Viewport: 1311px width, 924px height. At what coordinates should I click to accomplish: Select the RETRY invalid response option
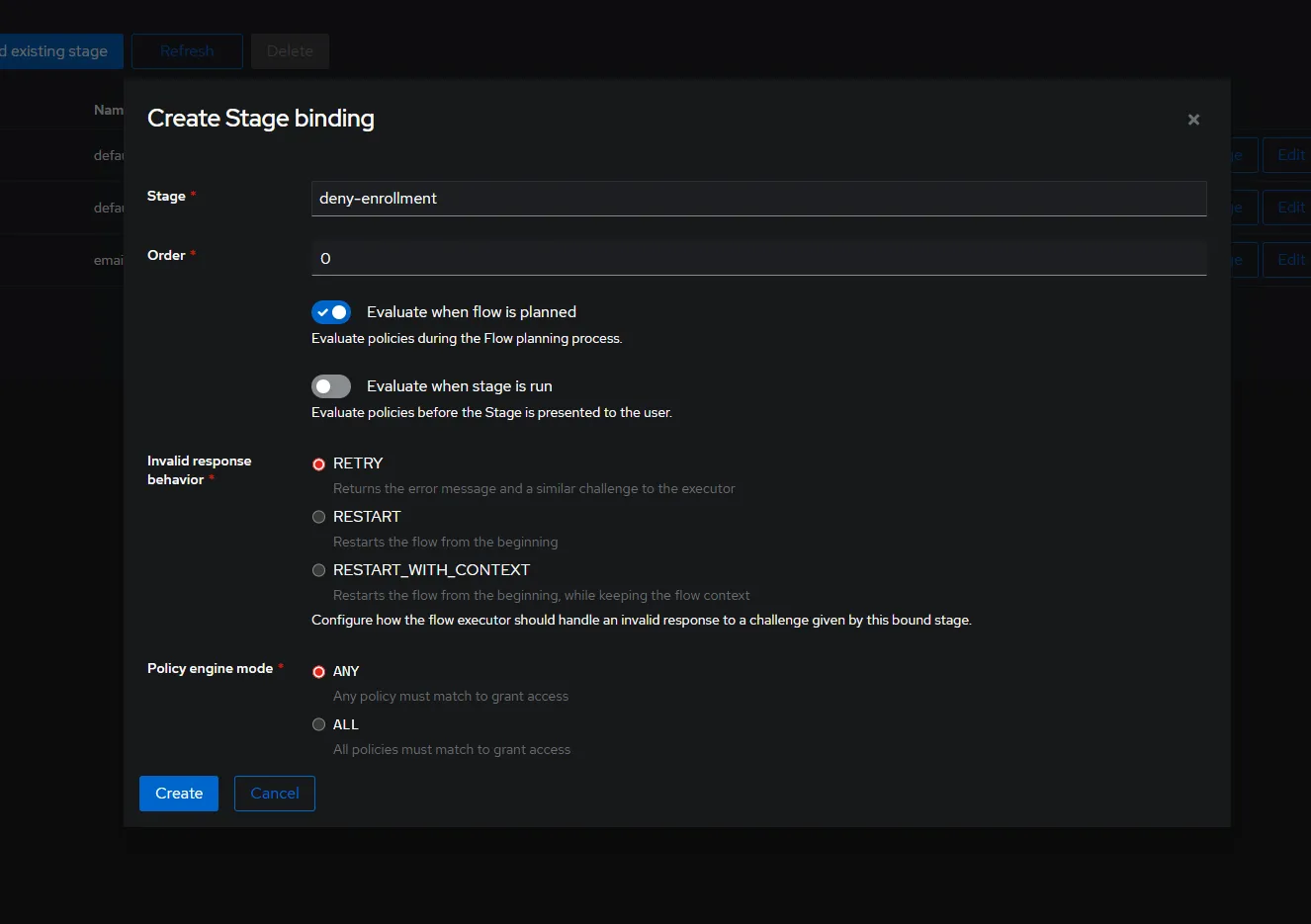(318, 464)
